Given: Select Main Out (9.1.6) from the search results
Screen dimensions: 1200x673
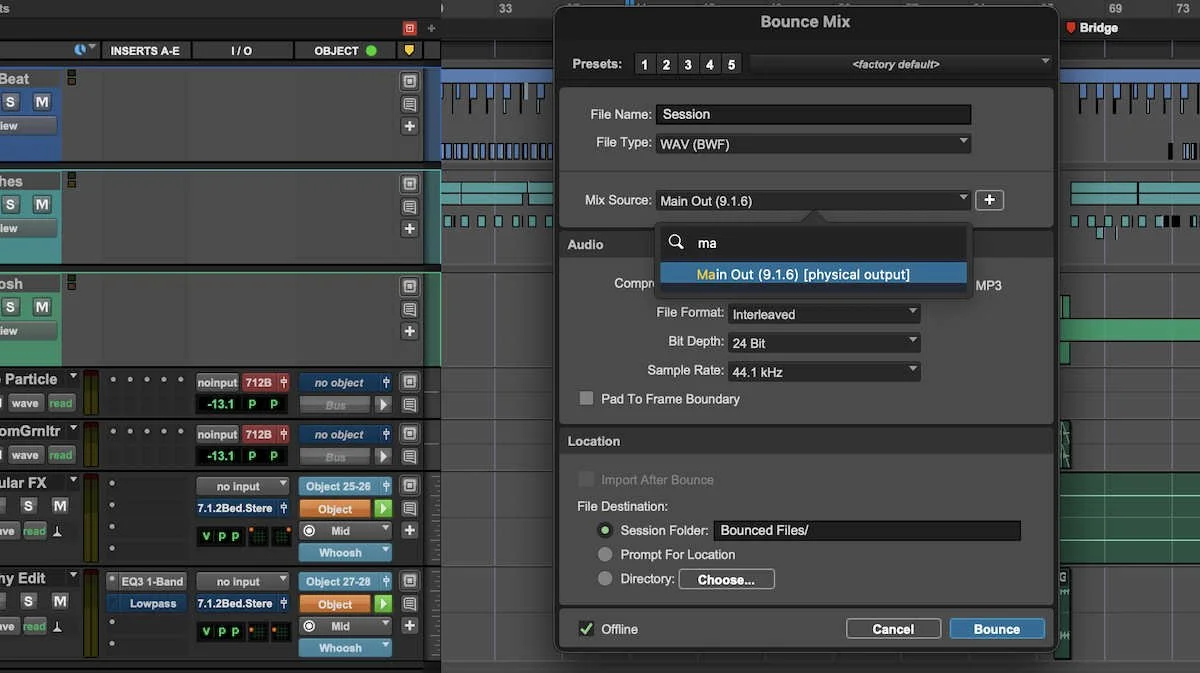Looking at the screenshot, I should point(812,273).
